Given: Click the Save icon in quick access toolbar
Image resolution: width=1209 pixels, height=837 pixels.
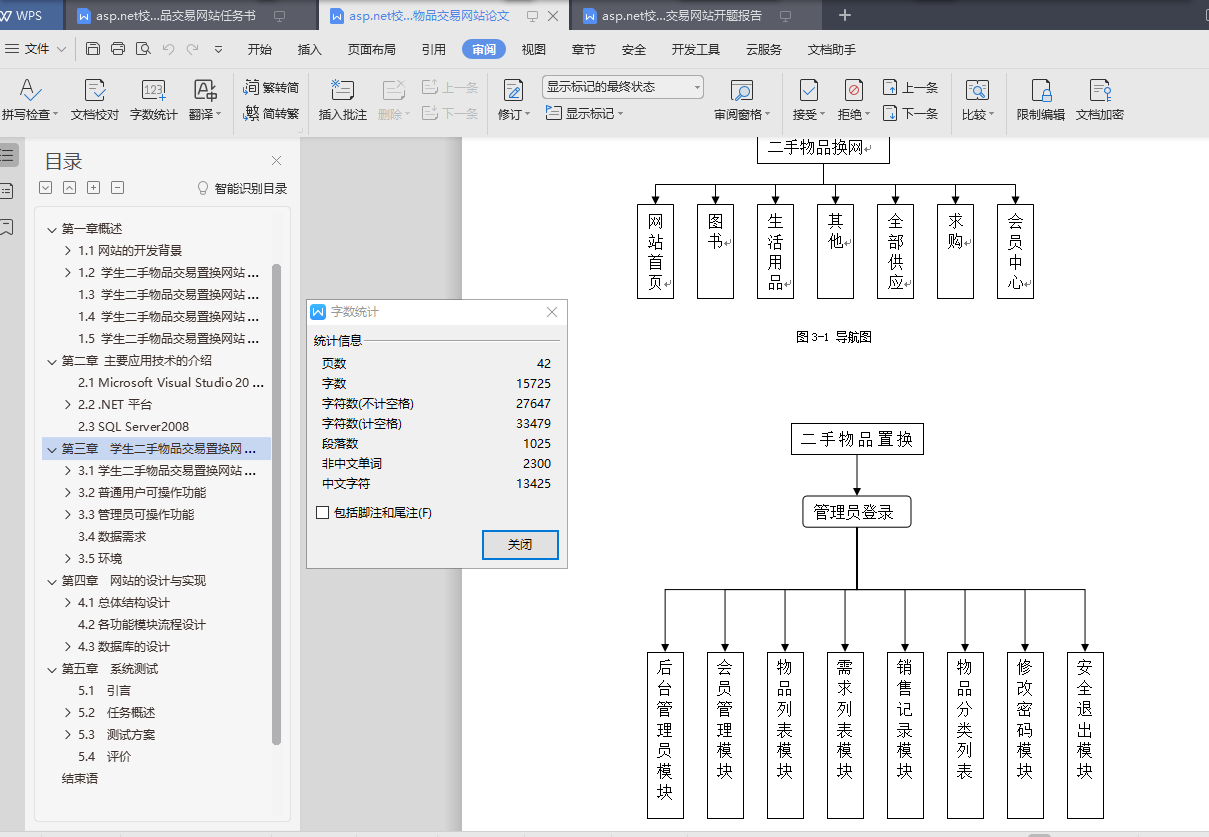Looking at the screenshot, I should point(93,49).
